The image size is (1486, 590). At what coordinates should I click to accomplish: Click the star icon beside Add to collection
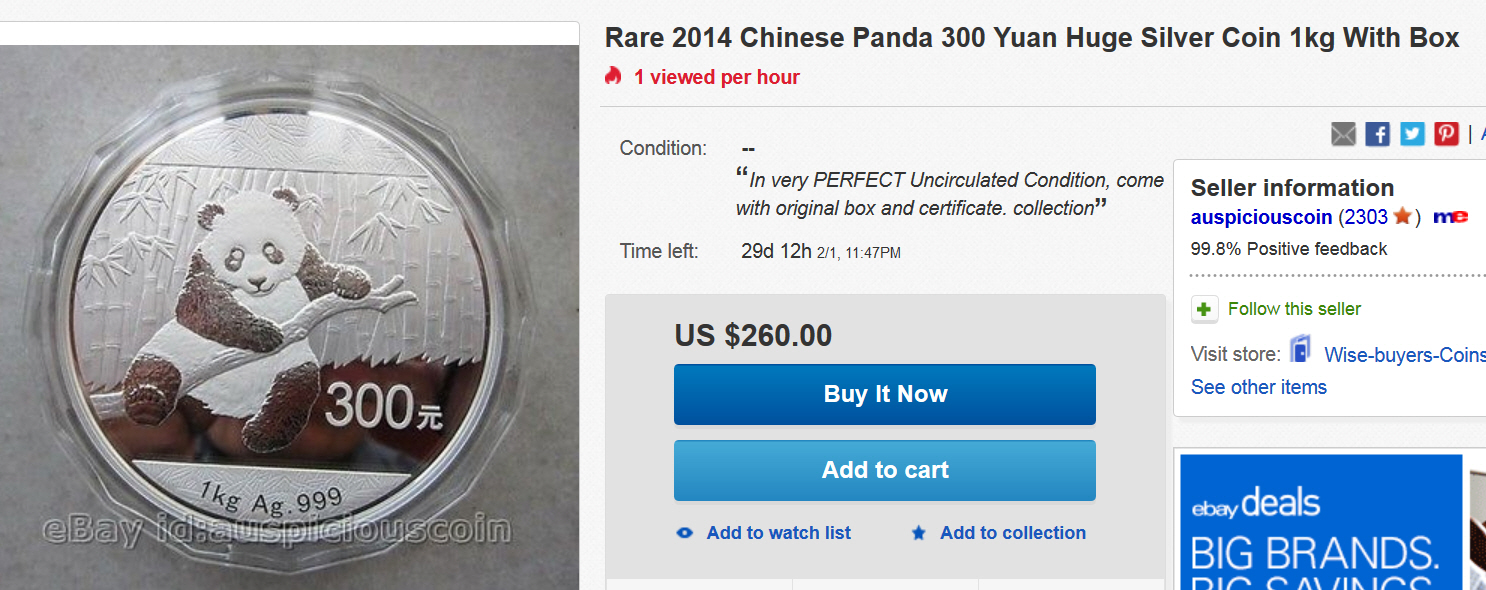[x=918, y=533]
